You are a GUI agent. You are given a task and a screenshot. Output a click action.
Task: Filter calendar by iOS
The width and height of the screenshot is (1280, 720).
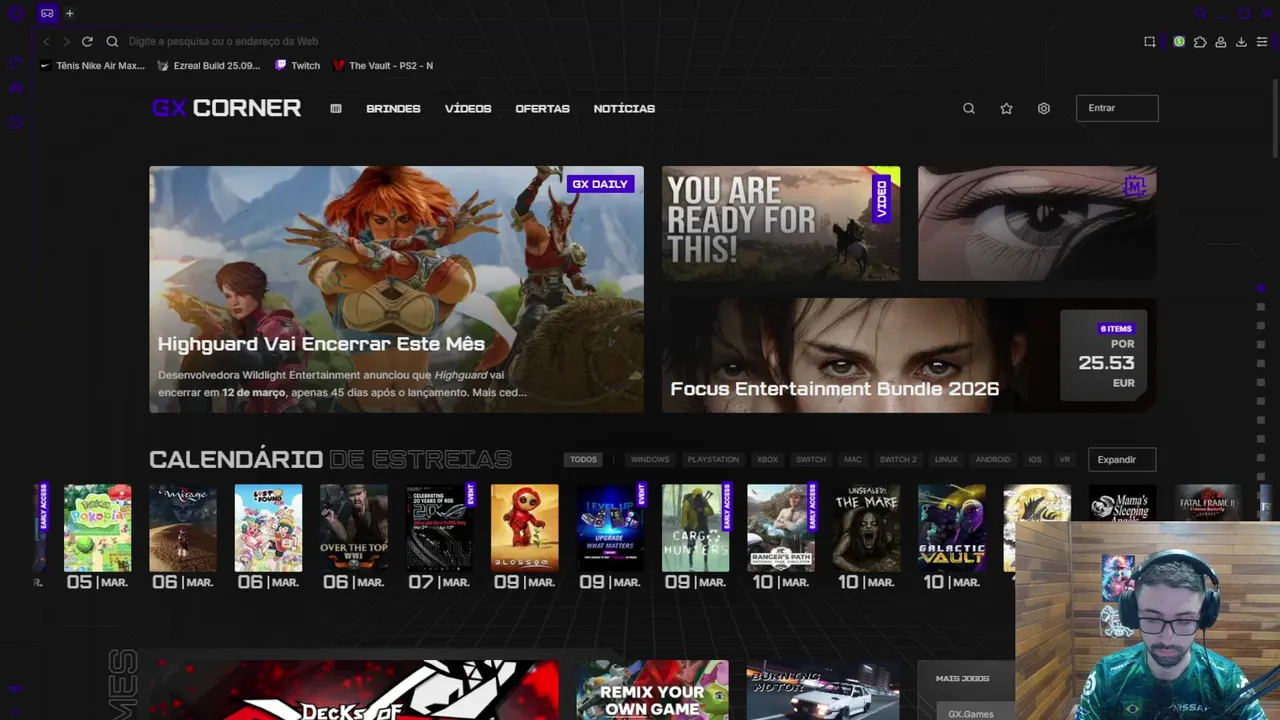(1035, 459)
